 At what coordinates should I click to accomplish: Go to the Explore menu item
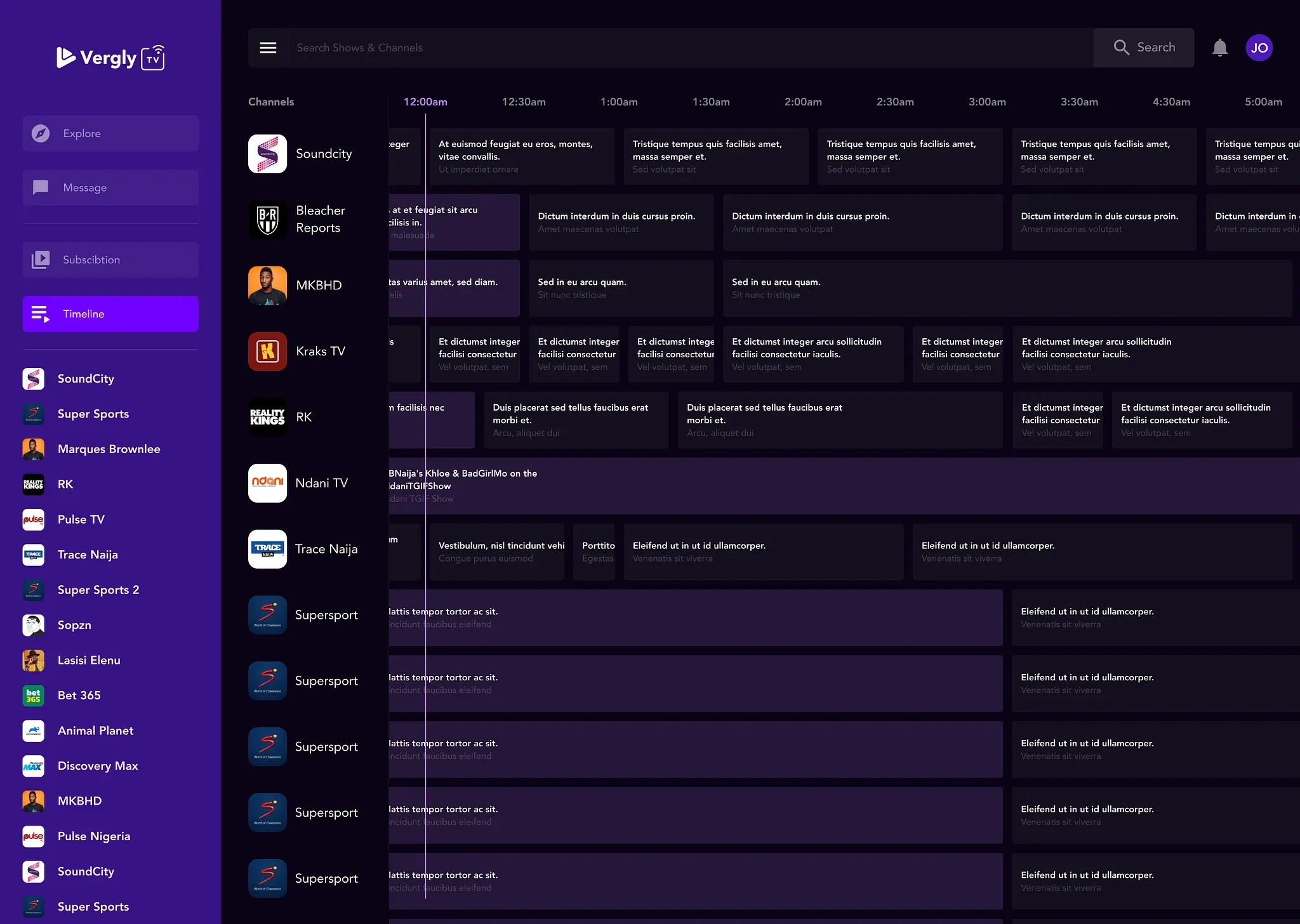pyautogui.click(x=110, y=133)
